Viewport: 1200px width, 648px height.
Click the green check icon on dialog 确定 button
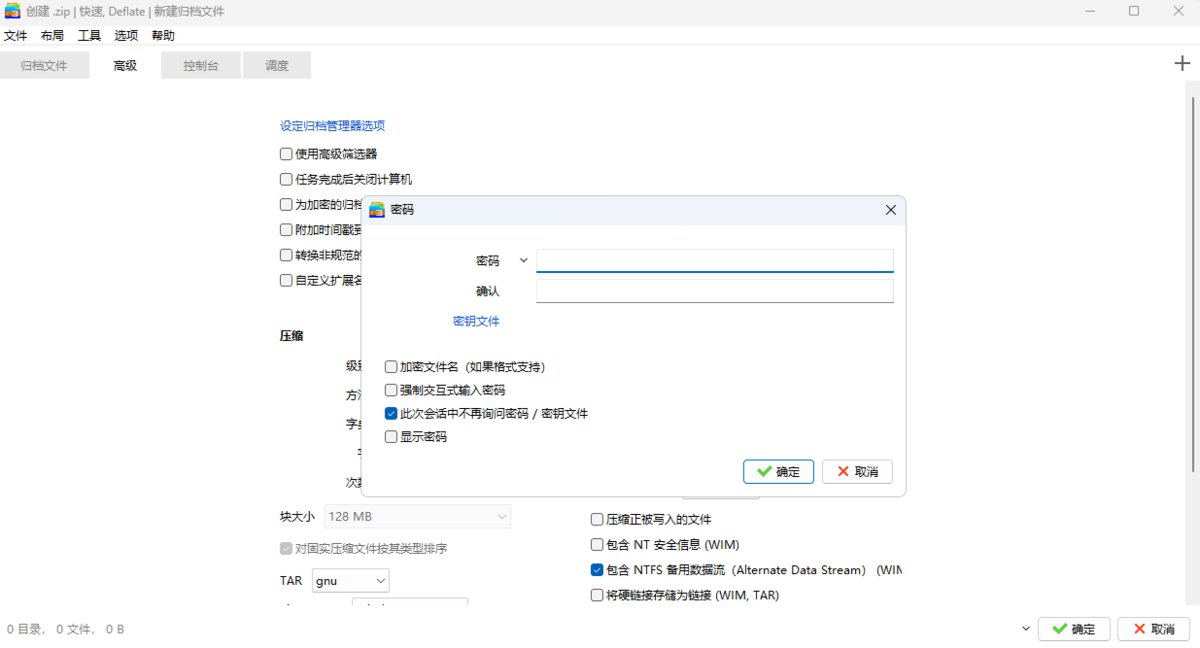[x=762, y=471]
